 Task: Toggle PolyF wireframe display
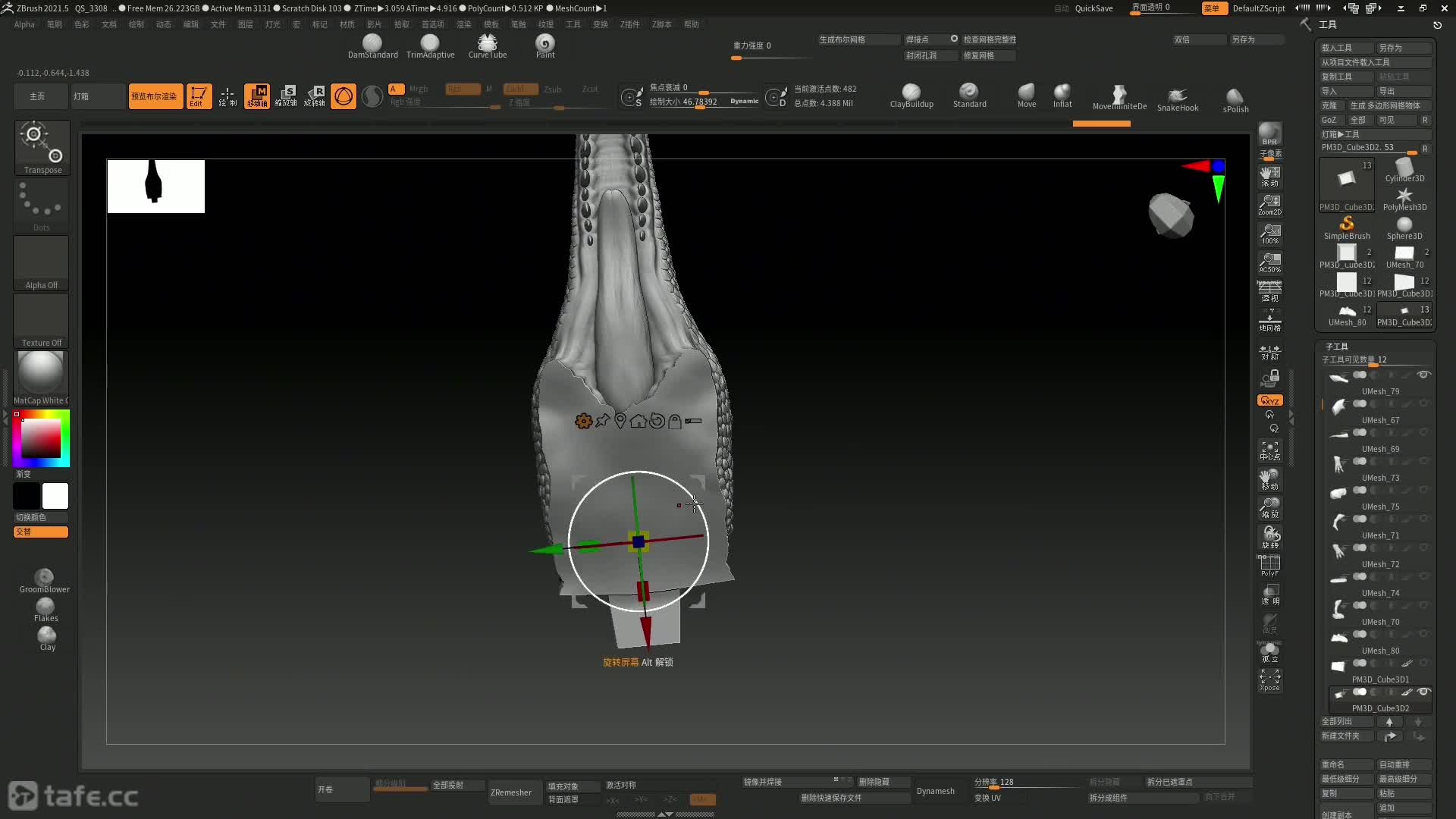point(1269,566)
